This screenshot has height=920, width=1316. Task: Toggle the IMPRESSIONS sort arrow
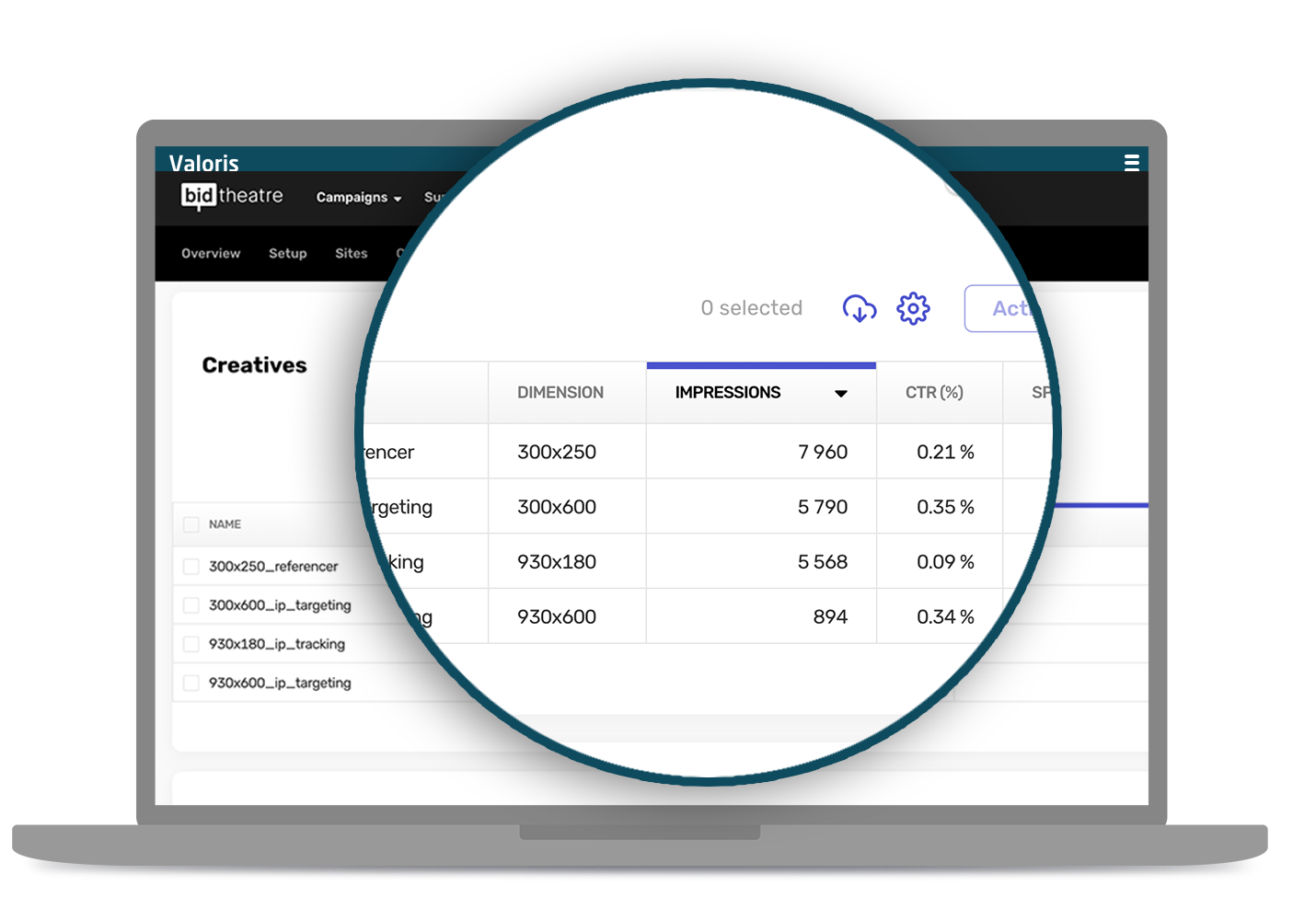840,394
